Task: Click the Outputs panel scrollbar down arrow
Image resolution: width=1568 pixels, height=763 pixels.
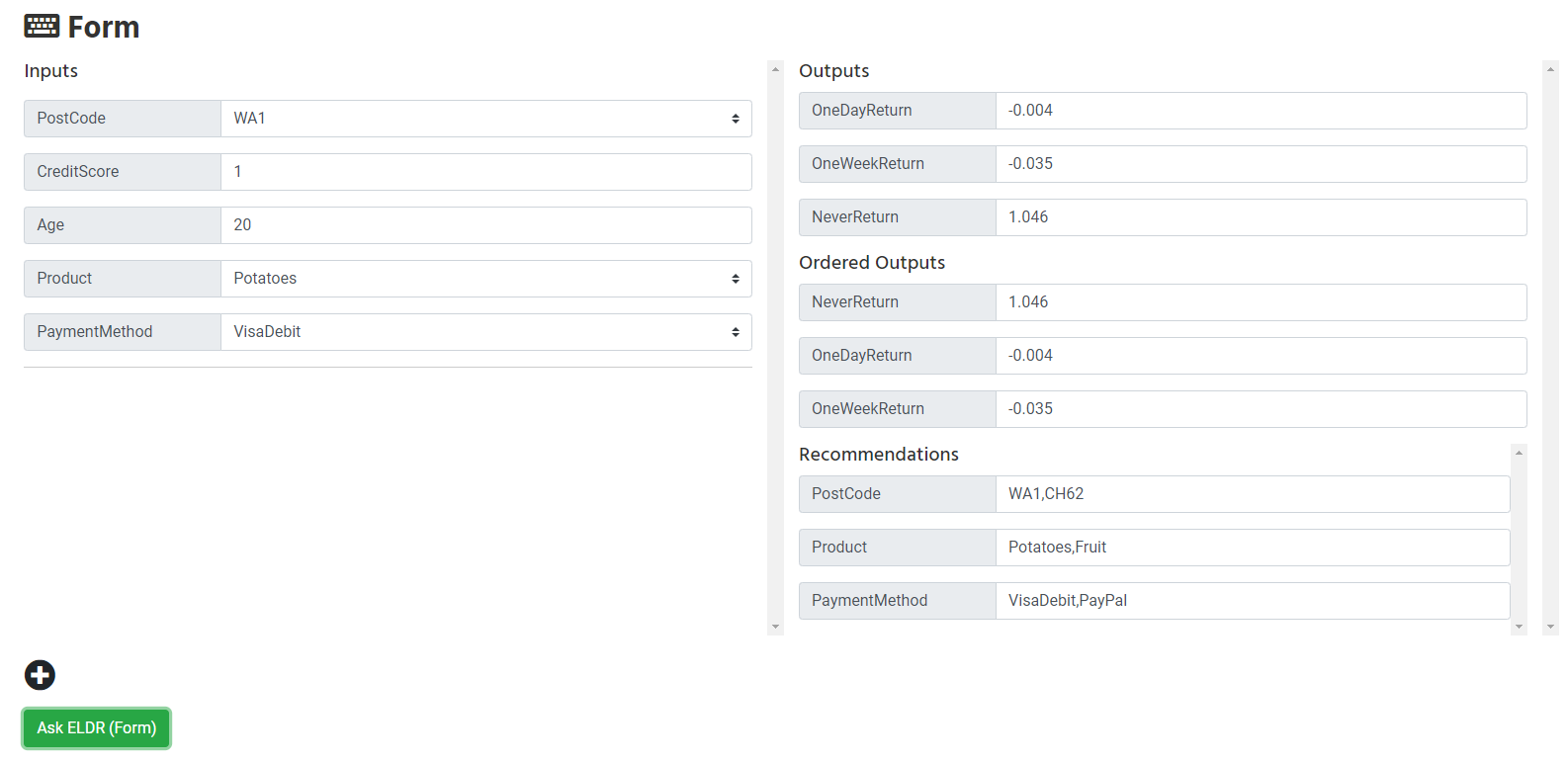Action: 1550,627
